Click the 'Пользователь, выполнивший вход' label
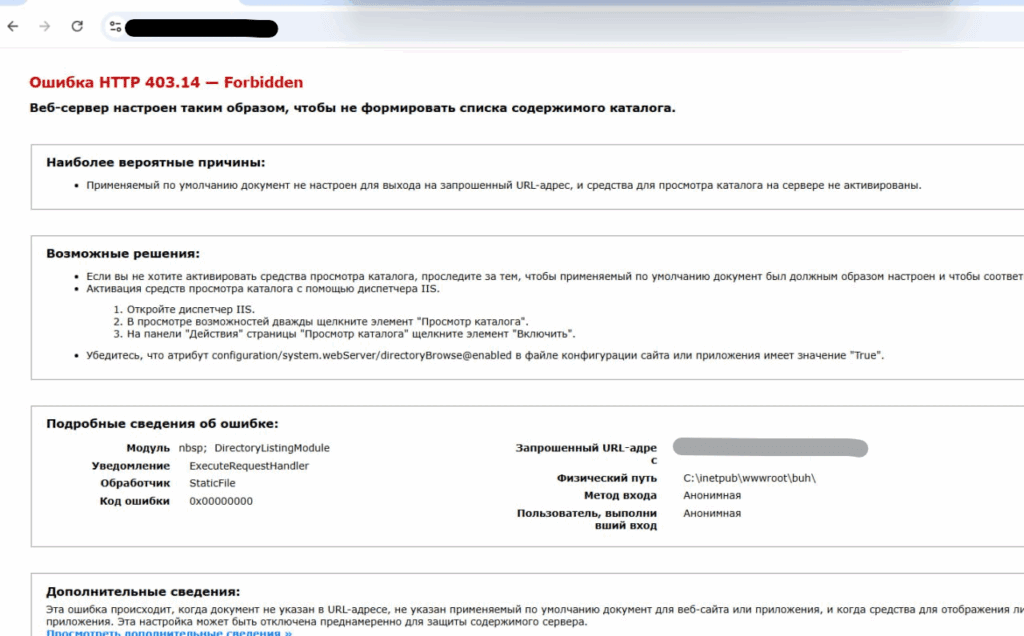Viewport: 1024px width, 636px height. pyautogui.click(x=586, y=519)
